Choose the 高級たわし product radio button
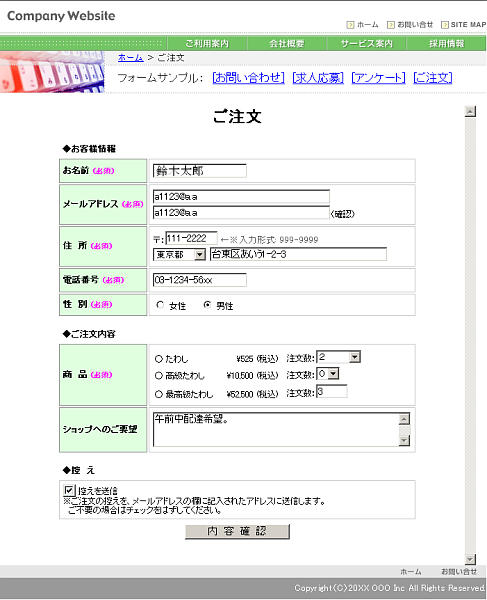 click(159, 376)
